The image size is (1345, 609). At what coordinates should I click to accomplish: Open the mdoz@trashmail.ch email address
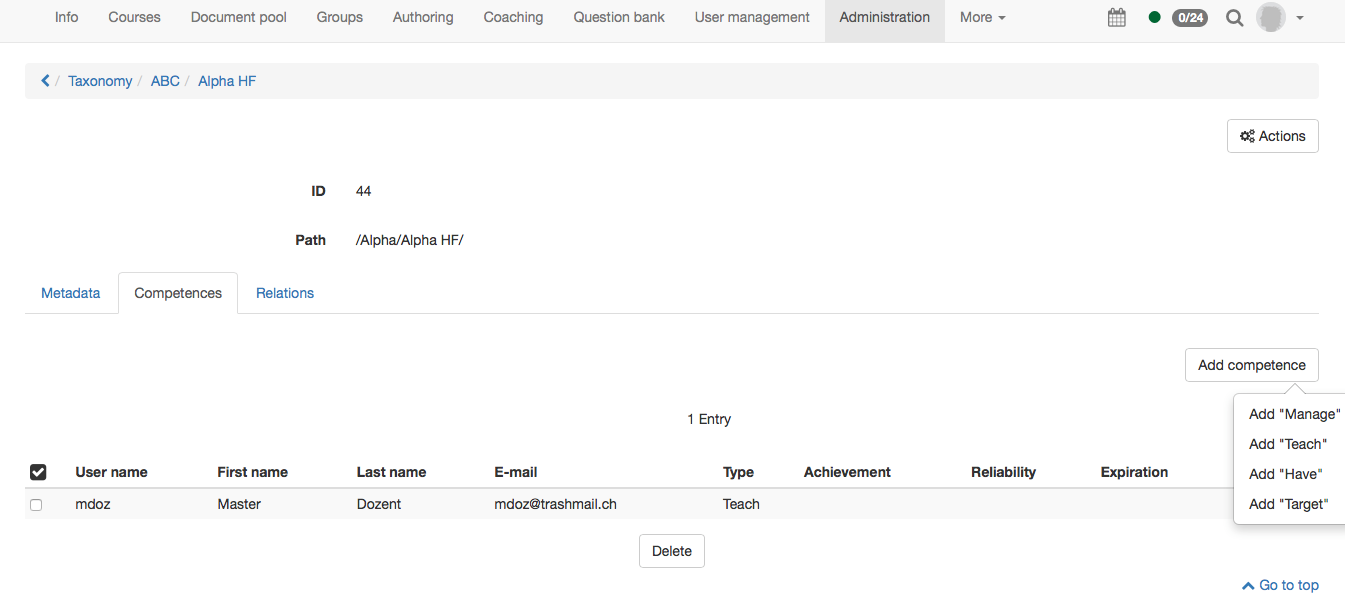555,504
